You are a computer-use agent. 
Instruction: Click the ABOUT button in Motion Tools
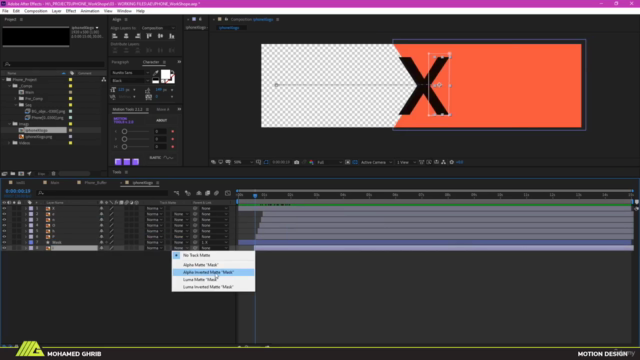point(161,120)
